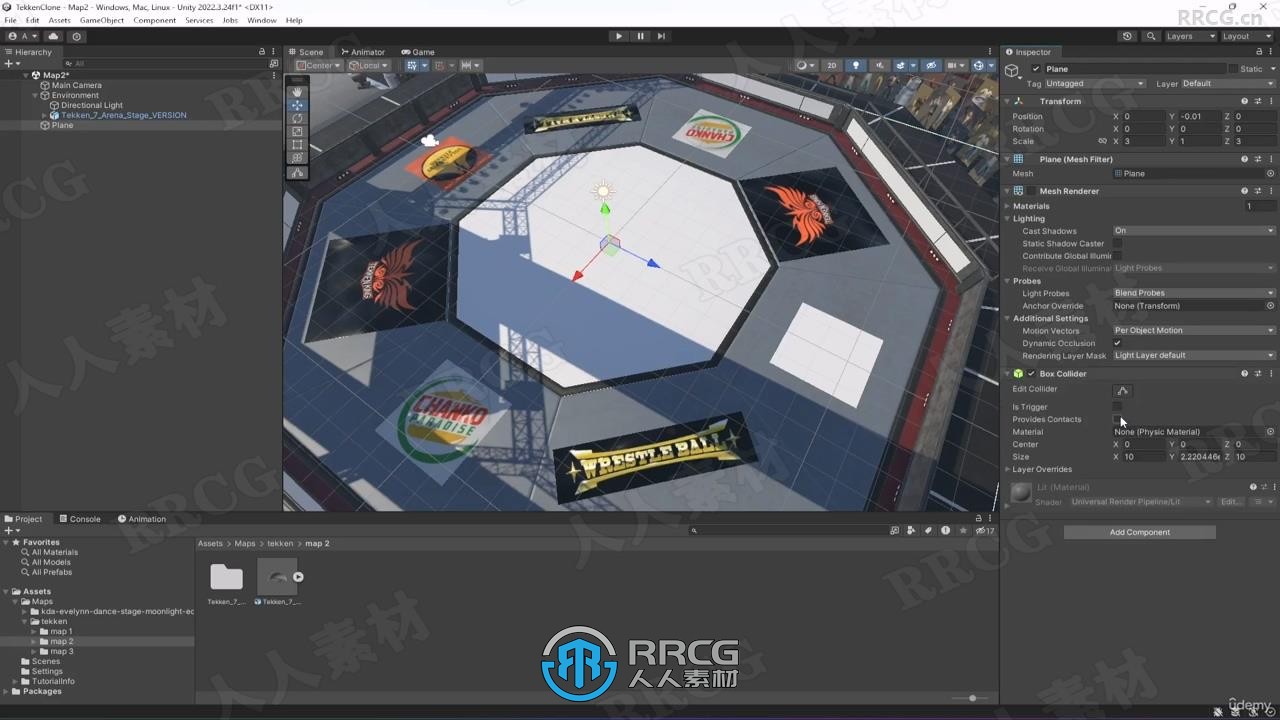This screenshot has height=720, width=1280.
Task: Toggle the Plane object active checkbox
Action: click(1036, 69)
